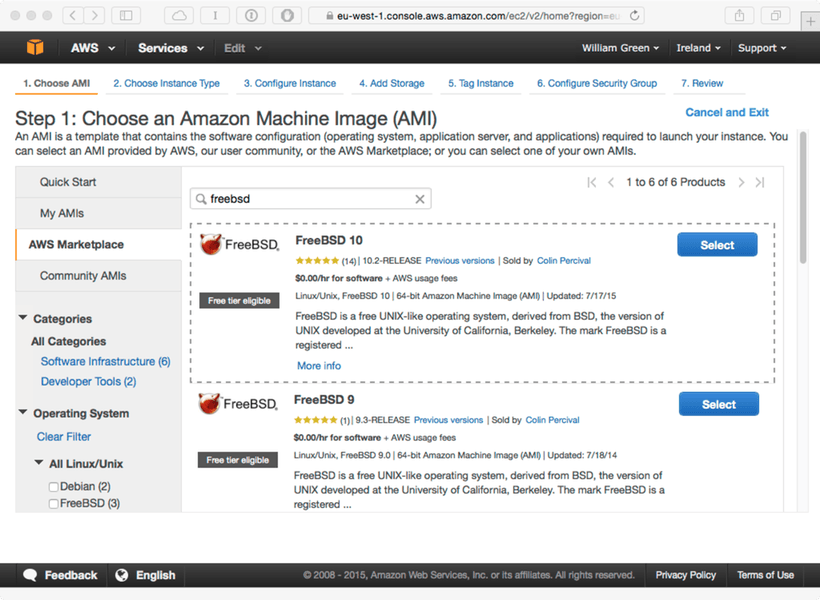Click the FreeBSD 10 logo
Image resolution: width=820 pixels, height=600 pixels.
point(240,244)
